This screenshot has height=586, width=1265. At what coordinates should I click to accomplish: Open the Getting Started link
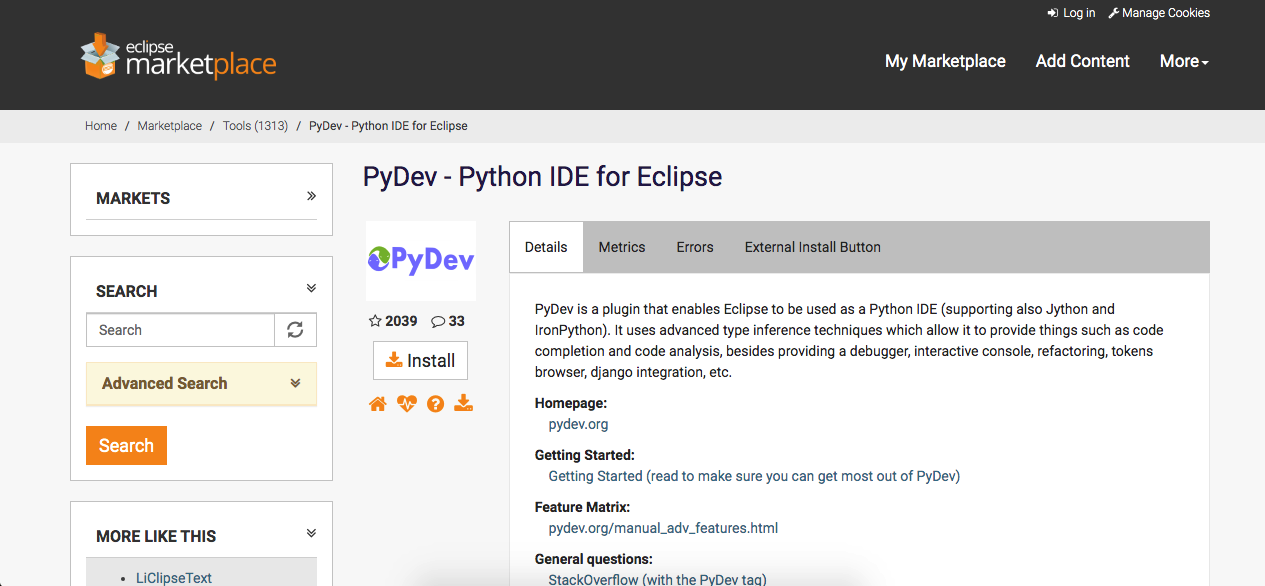754,476
